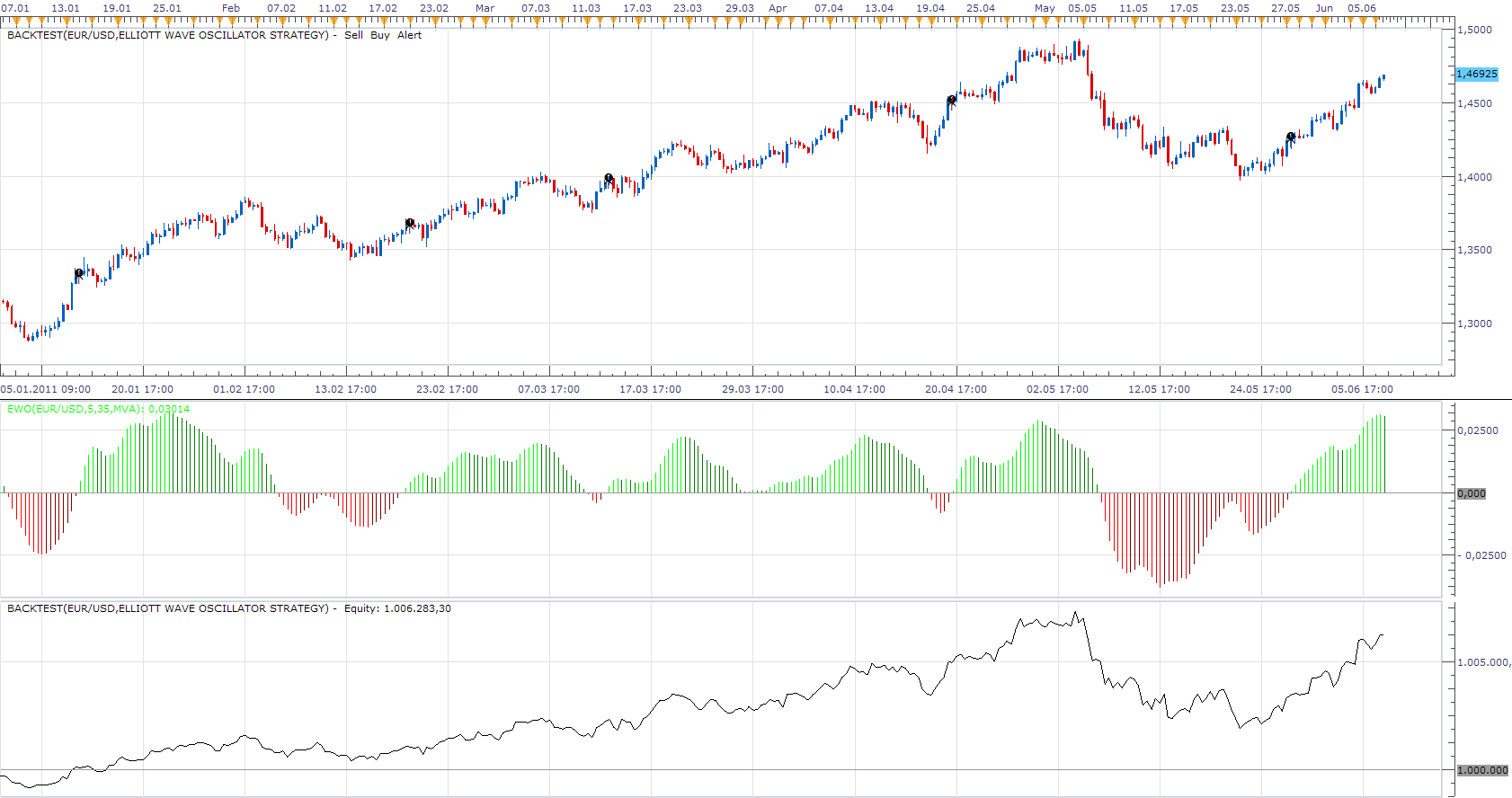Click the BACKTEST ELLIOTT WAVE OSCILLATOR STRATEGY price chart label

click(168, 35)
